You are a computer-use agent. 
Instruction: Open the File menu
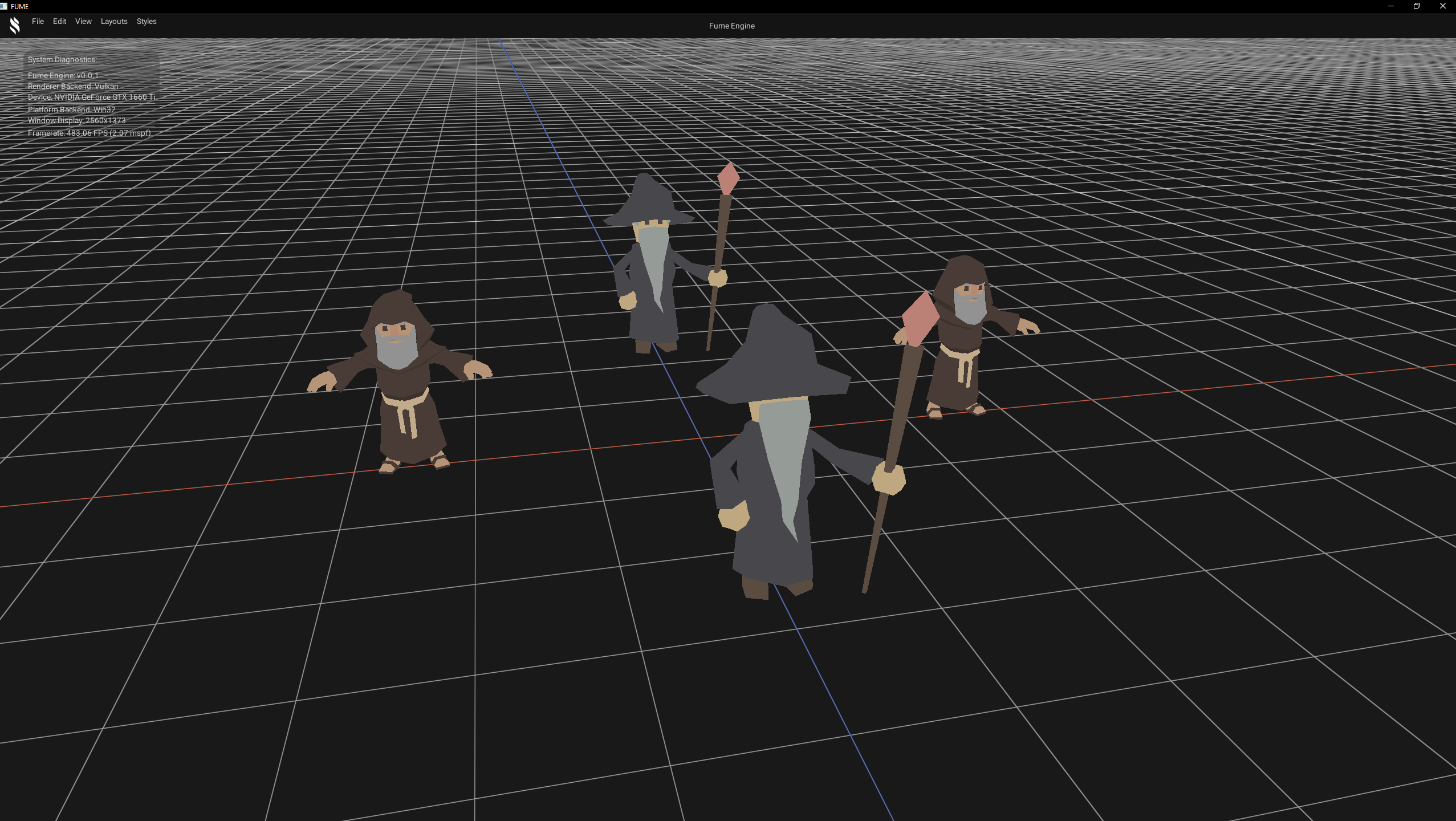38,21
